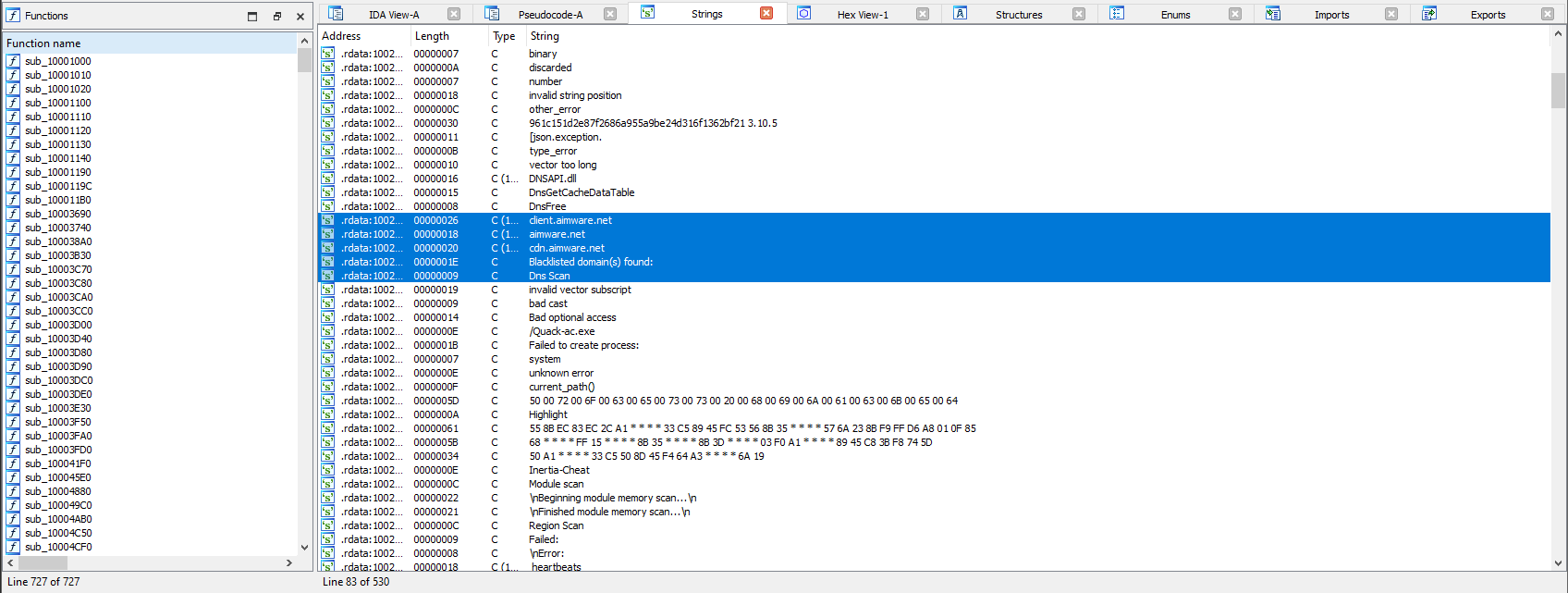
Task: Click the Pseudocode-A tab icon
Action: coord(492,14)
